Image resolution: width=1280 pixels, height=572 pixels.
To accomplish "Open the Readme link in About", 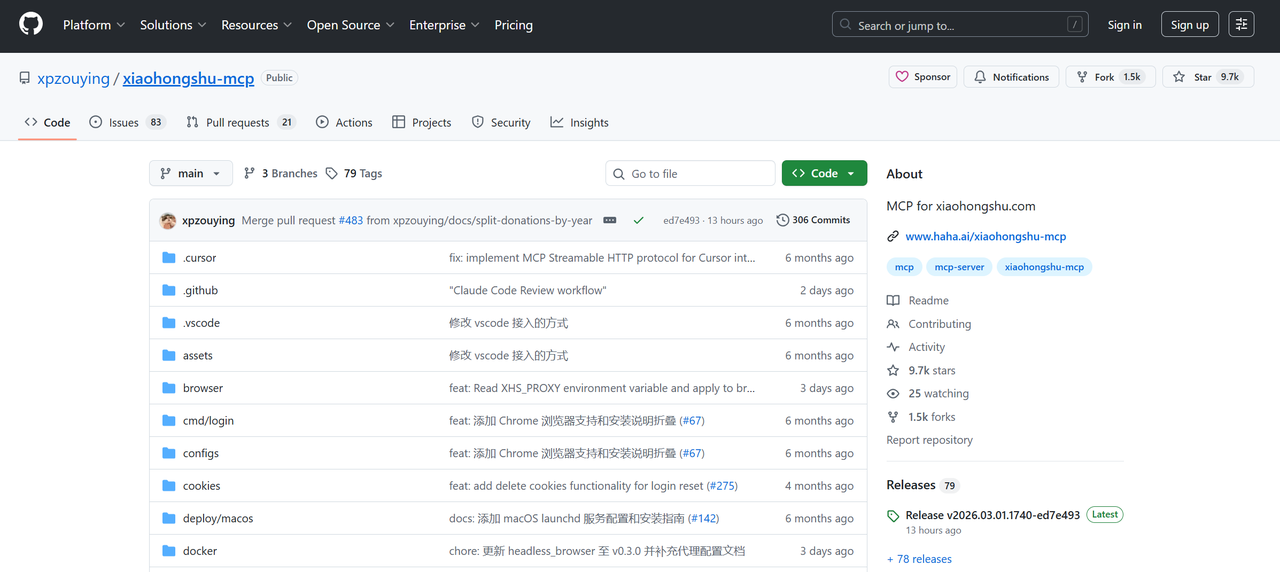I will (918, 300).
